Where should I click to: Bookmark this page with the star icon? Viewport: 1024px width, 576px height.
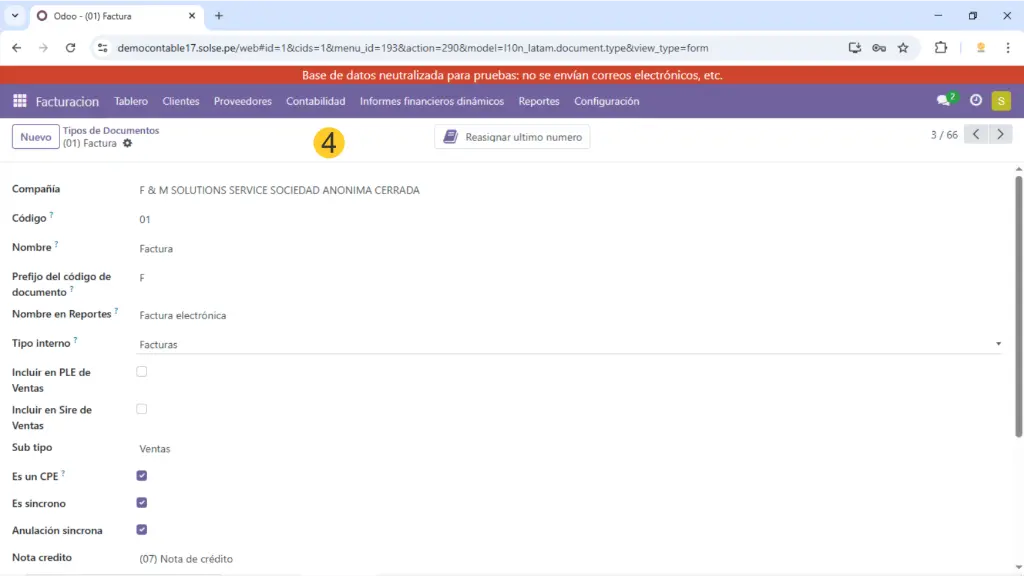[x=903, y=47]
